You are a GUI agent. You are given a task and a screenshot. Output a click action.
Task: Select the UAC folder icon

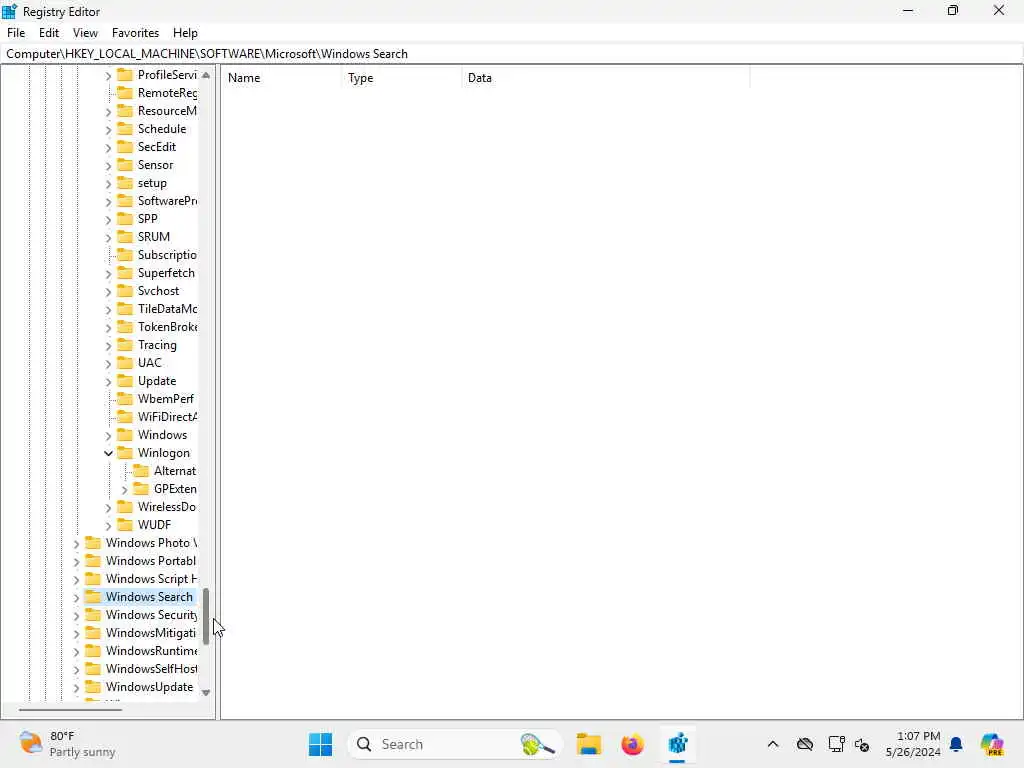(x=125, y=362)
